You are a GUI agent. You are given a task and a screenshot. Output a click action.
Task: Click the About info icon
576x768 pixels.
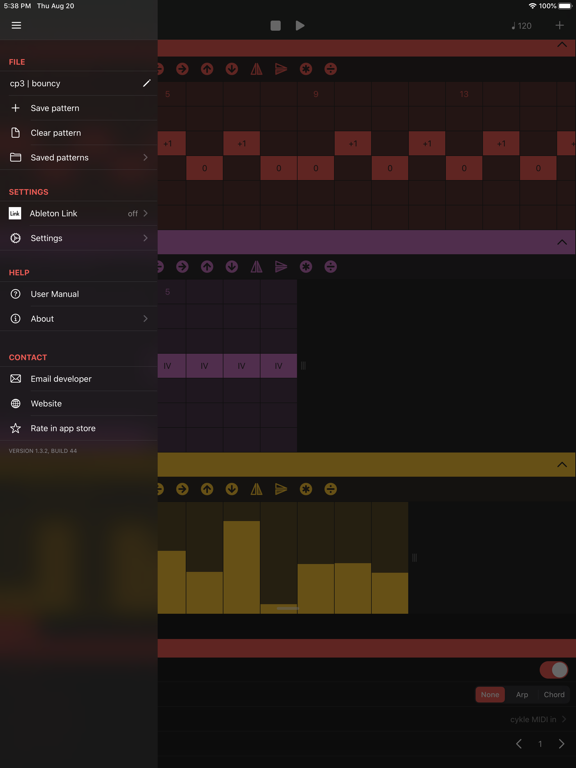coord(16,319)
